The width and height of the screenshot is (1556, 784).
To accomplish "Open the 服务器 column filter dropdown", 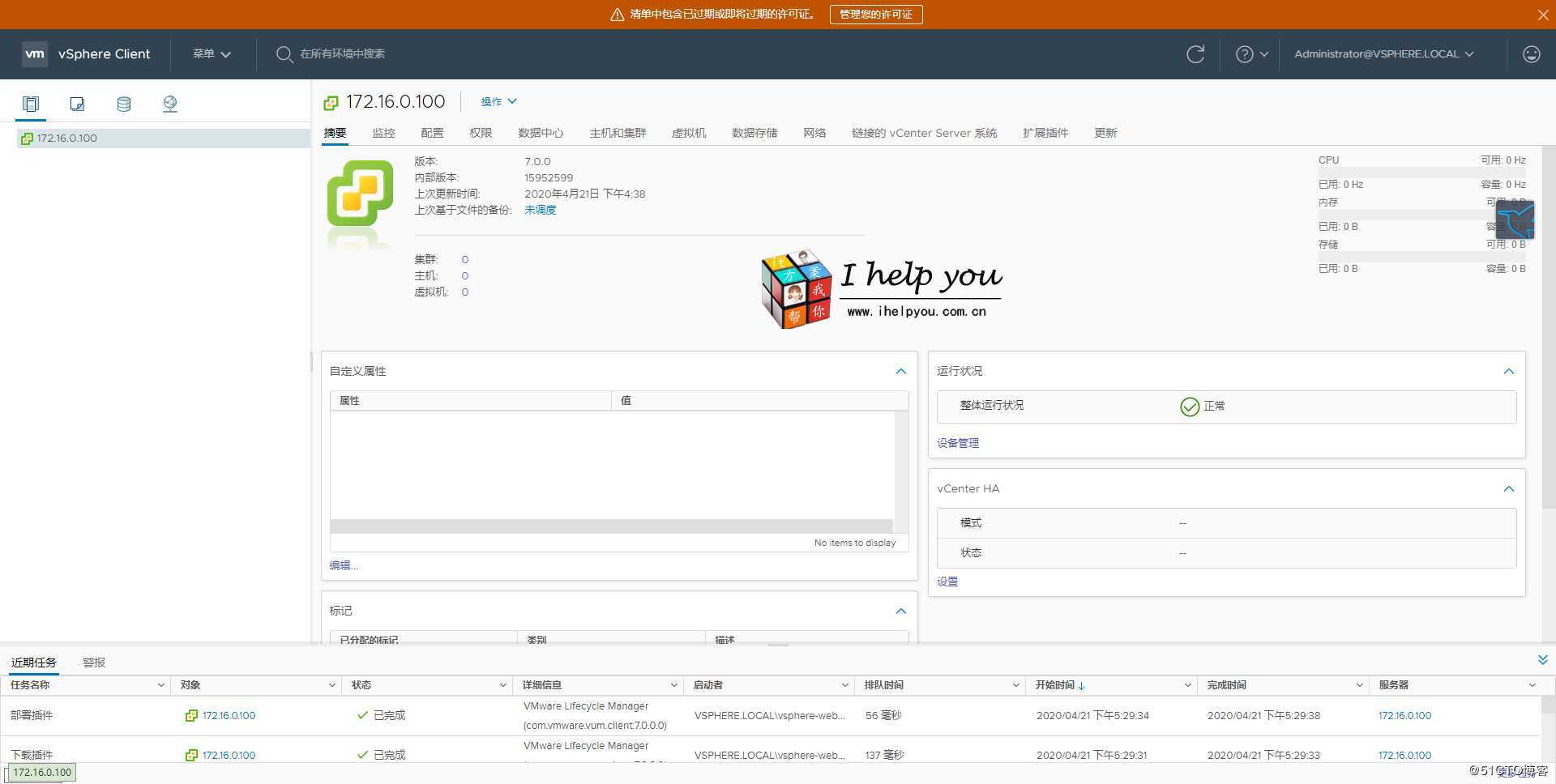I will pos(1532,685).
